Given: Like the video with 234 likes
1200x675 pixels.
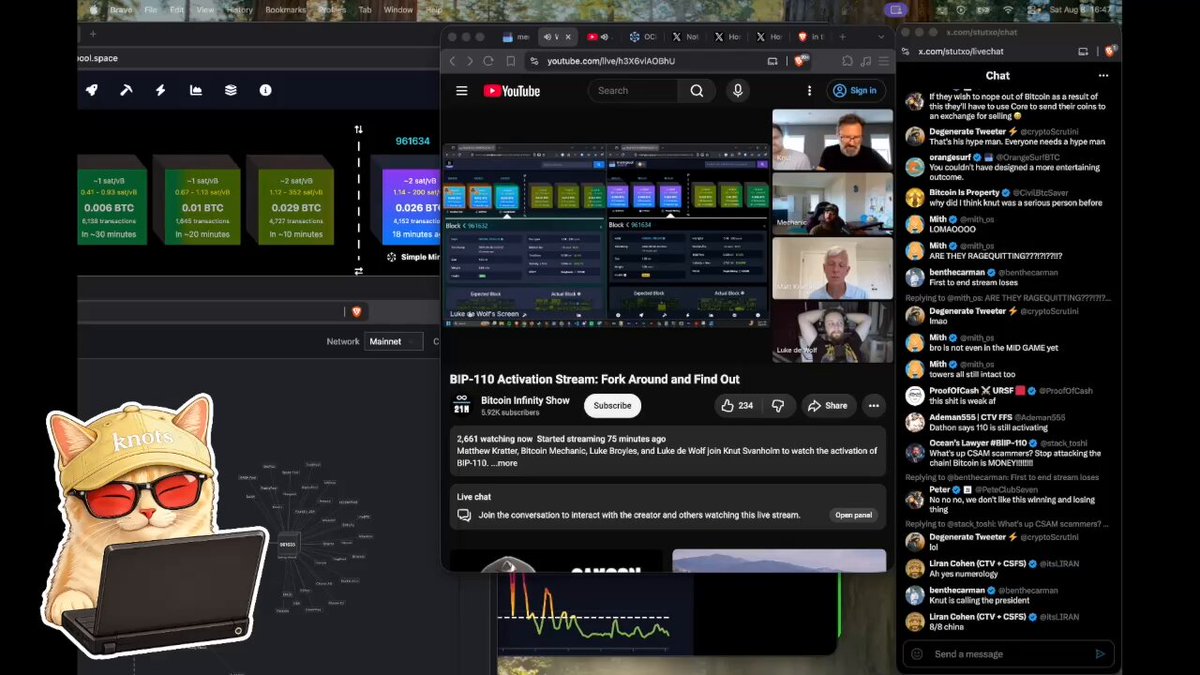Looking at the screenshot, I should pos(736,405).
